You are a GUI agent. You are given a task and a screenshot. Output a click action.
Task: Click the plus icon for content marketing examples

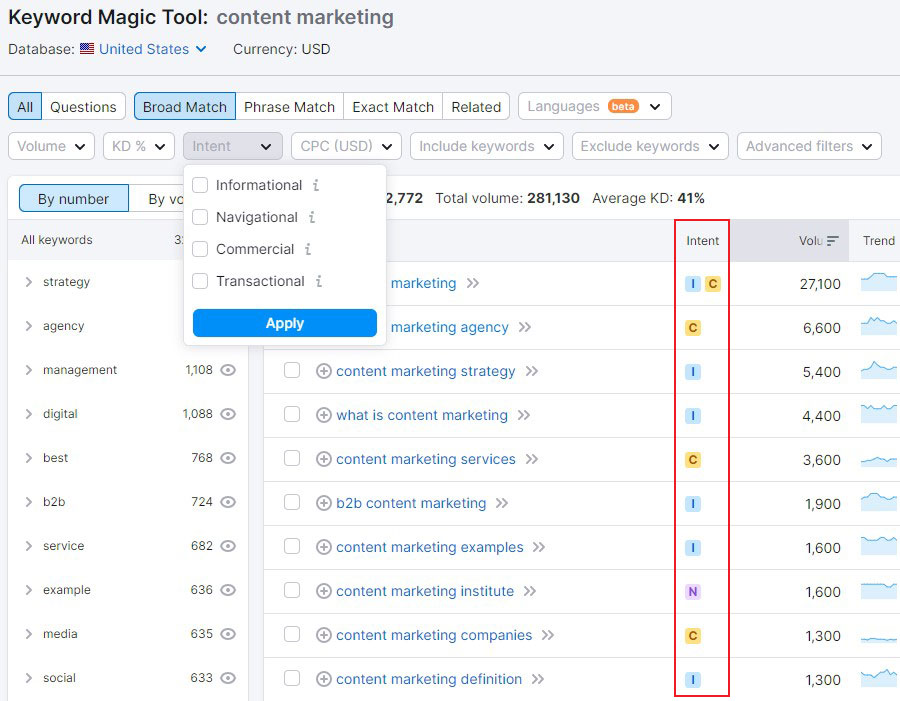(x=324, y=547)
